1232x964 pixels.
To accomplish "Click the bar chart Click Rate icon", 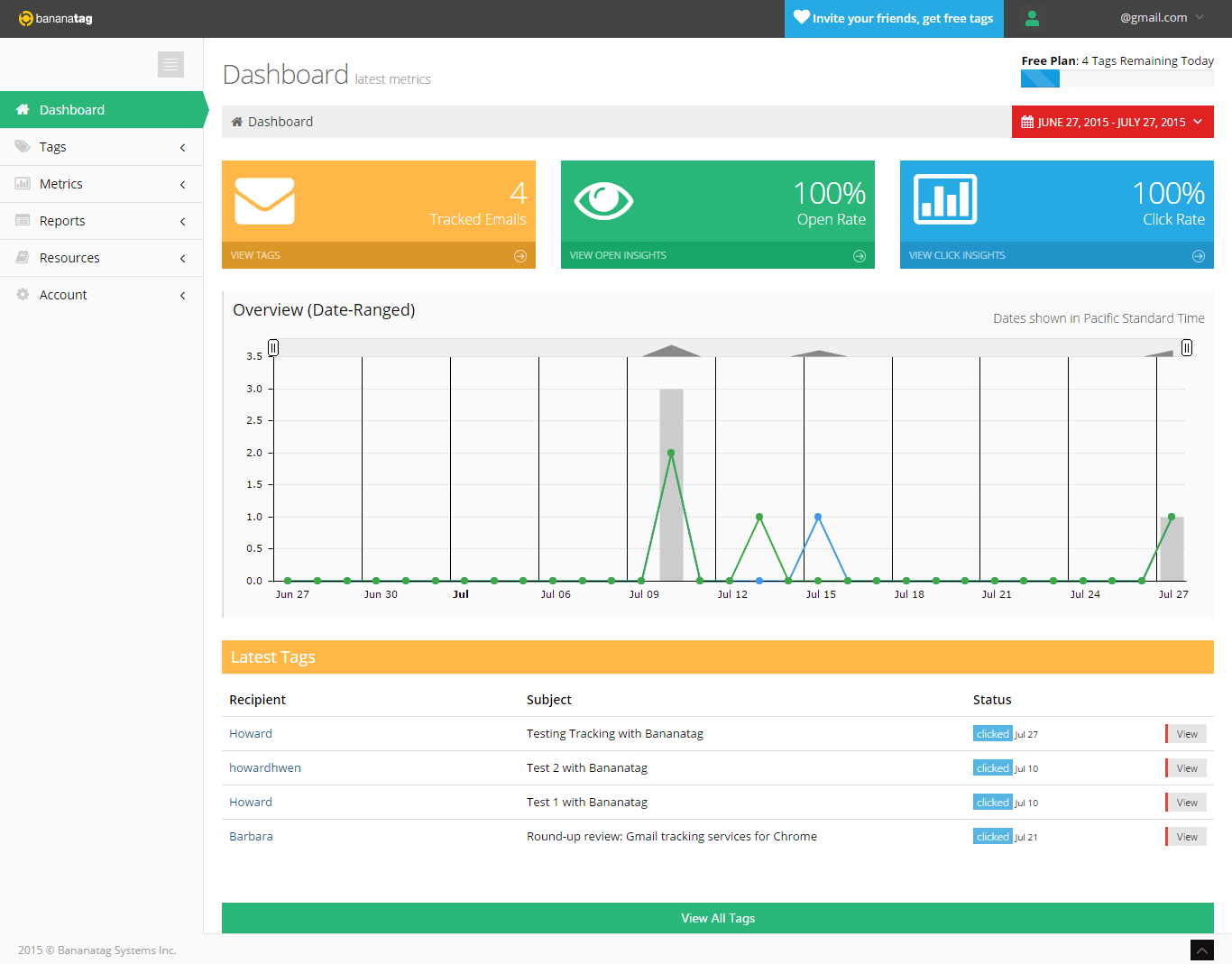I will click(x=945, y=199).
